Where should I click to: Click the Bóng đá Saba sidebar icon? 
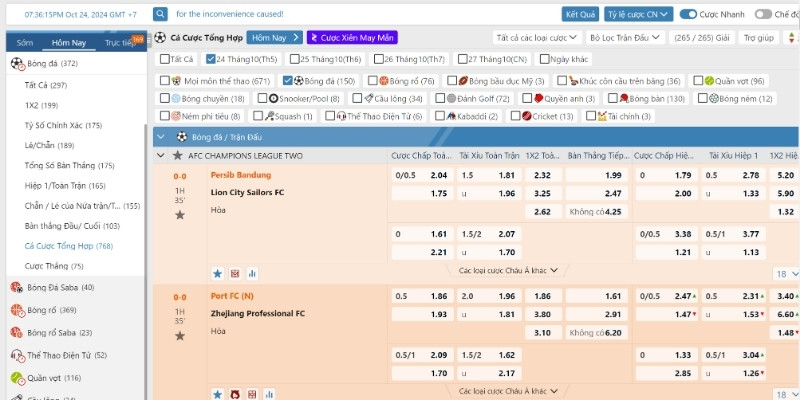click(x=16, y=287)
